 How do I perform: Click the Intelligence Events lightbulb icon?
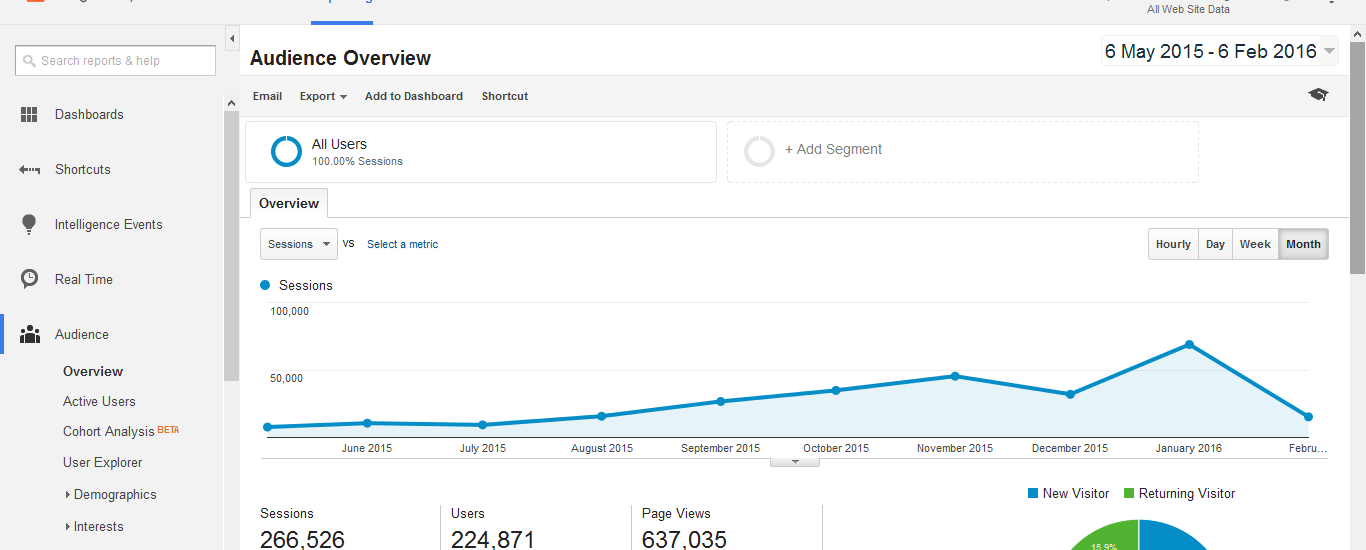[x=29, y=225]
